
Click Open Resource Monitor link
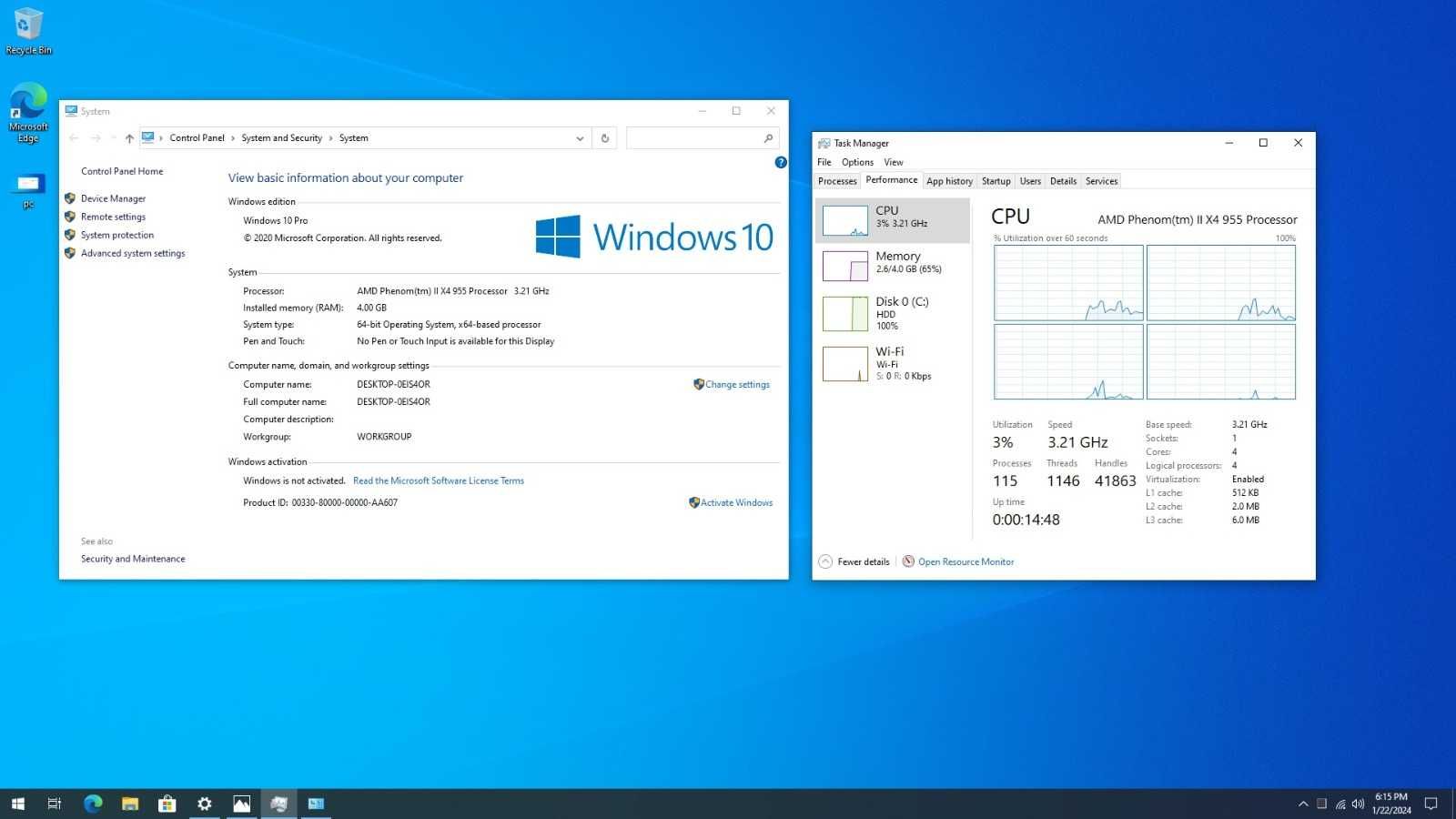pyautogui.click(x=966, y=561)
